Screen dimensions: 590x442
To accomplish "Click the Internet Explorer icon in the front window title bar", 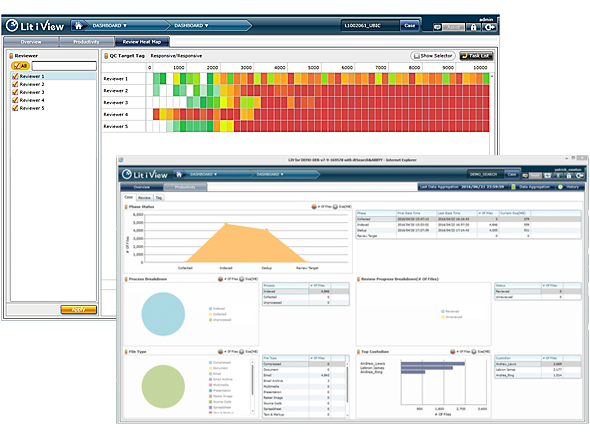I will [x=121, y=160].
